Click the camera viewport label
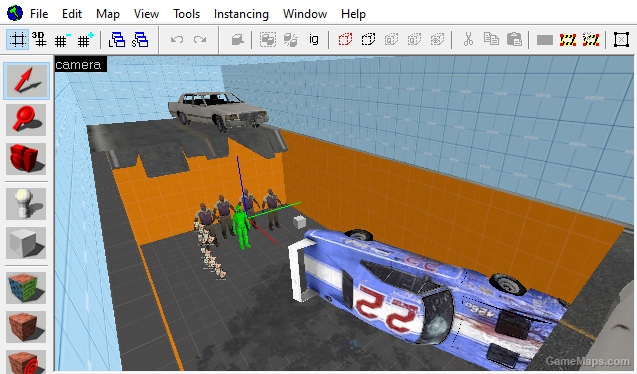This screenshot has height=374, width=637. (x=78, y=65)
